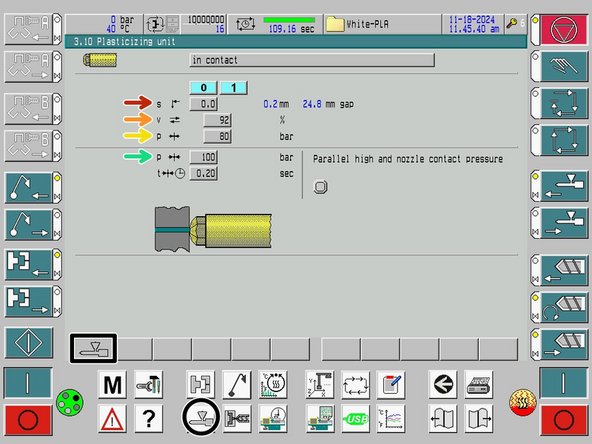Open the White-PLA data set folder

335,24
